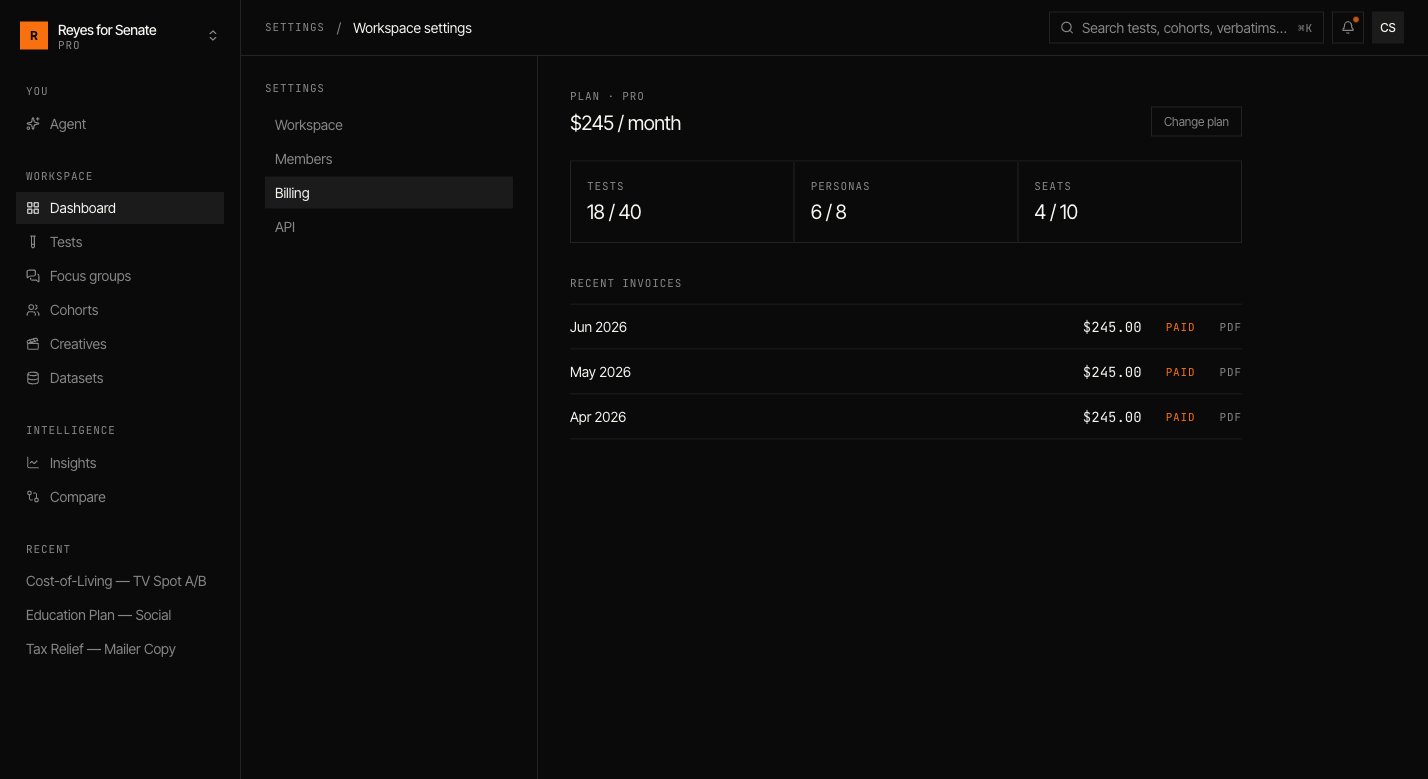Click the $245.00 amount for Jun 2026
The width and height of the screenshot is (1428, 779).
coord(1112,327)
